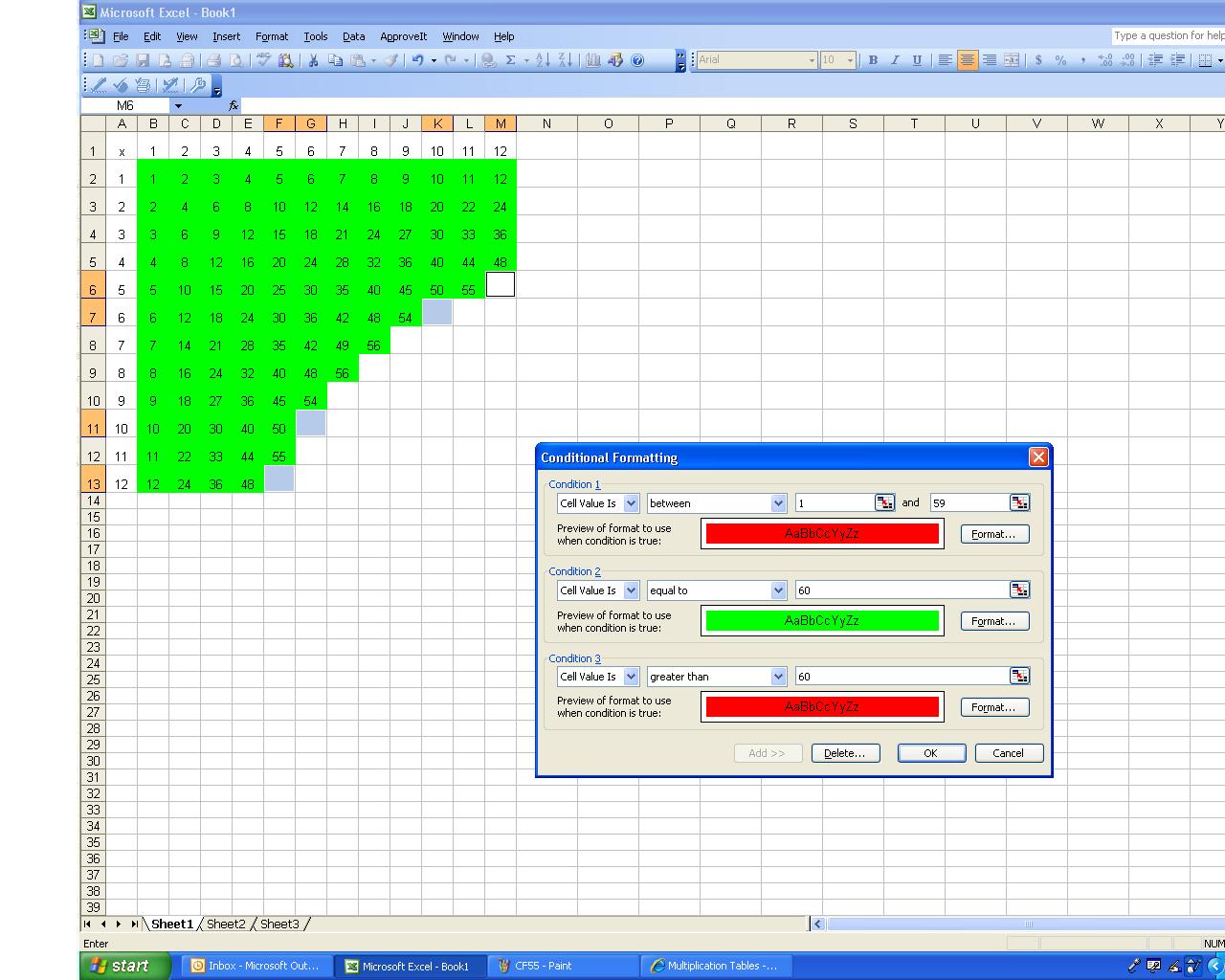Screen dimensions: 1225x980
Task: Click the AutoSum sigma icon
Action: pyautogui.click(x=510, y=60)
